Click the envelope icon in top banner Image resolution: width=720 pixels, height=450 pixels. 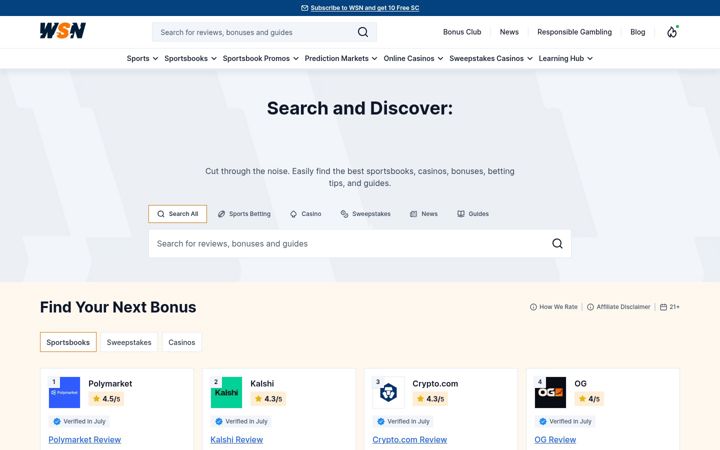click(304, 8)
